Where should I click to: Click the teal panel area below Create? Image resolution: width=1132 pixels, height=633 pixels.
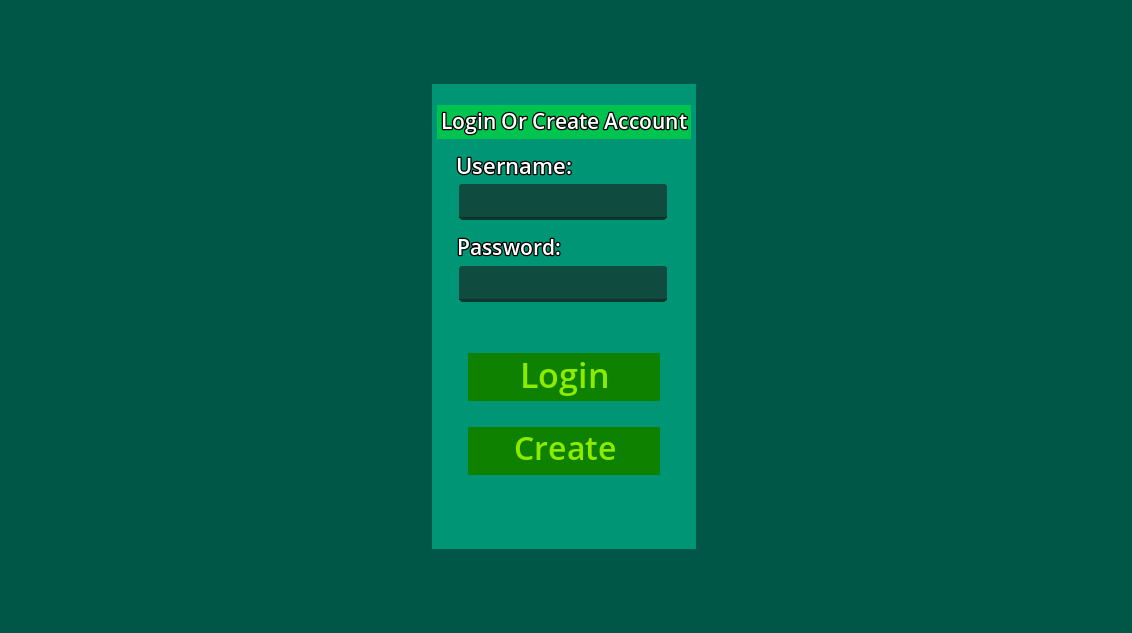pos(564,511)
